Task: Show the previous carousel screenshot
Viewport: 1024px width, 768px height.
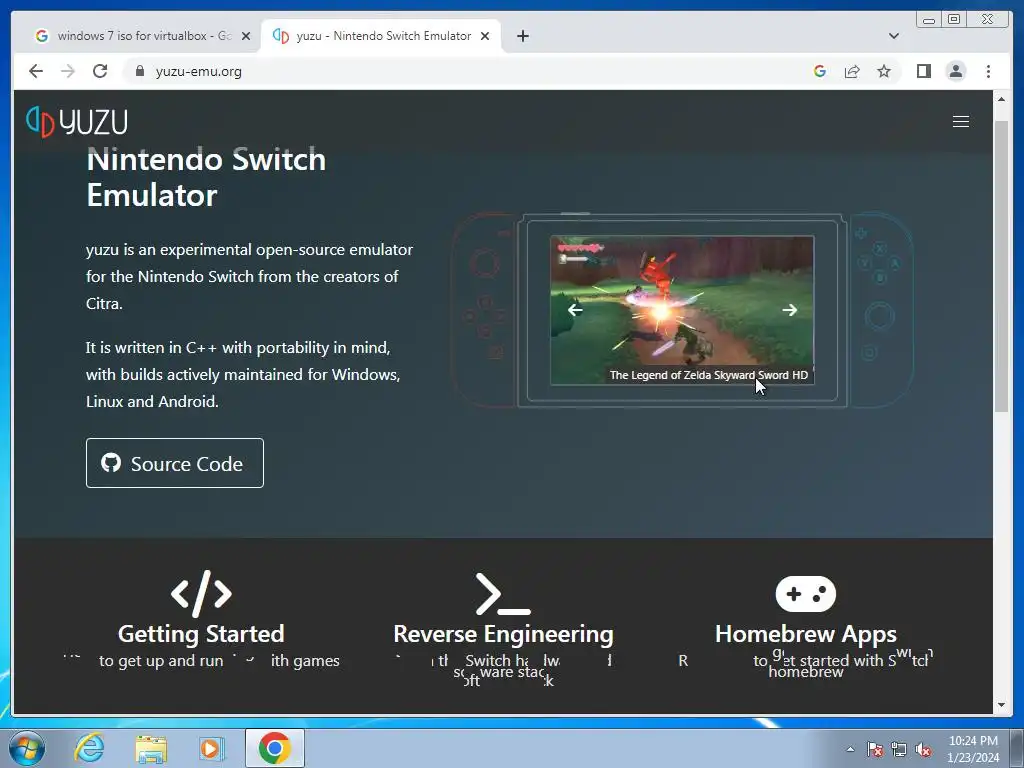Action: 575,310
